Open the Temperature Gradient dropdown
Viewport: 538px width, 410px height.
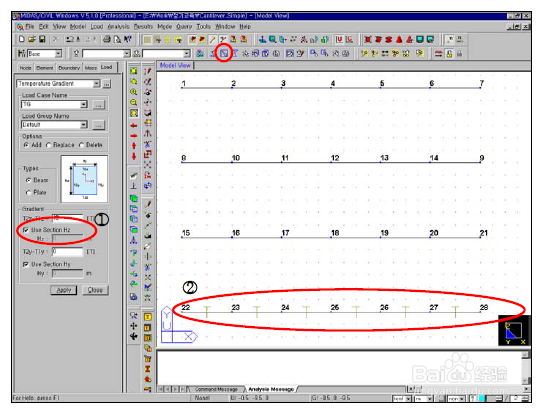pyautogui.click(x=96, y=84)
